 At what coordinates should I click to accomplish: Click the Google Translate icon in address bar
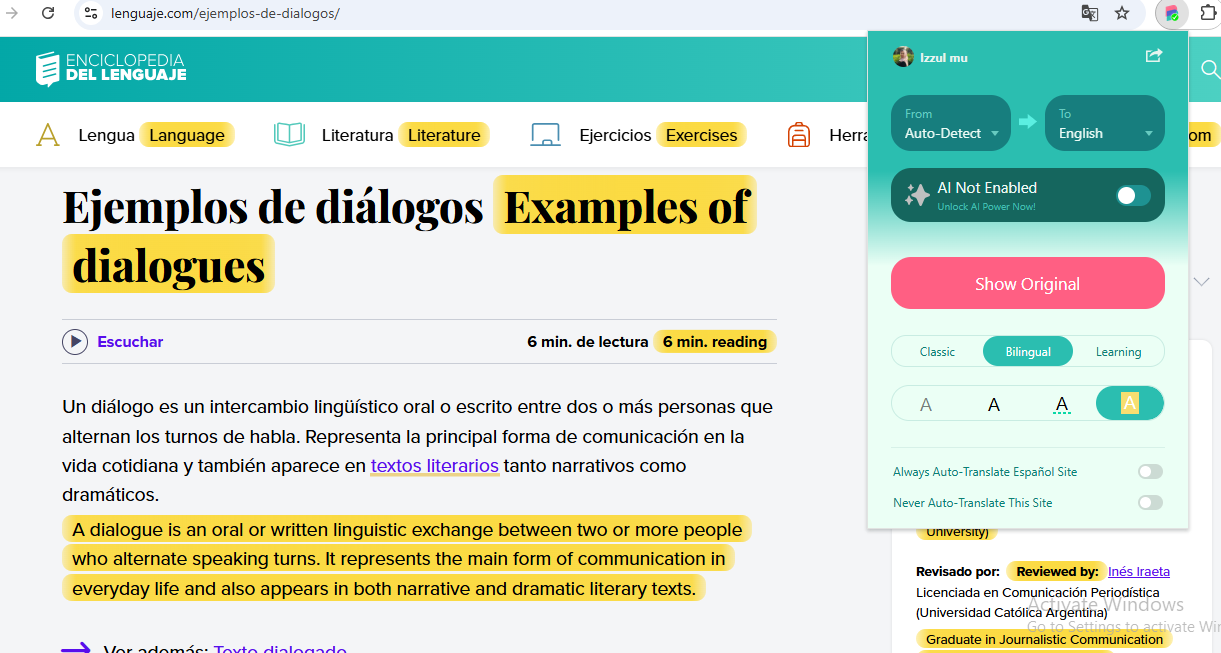1089,13
